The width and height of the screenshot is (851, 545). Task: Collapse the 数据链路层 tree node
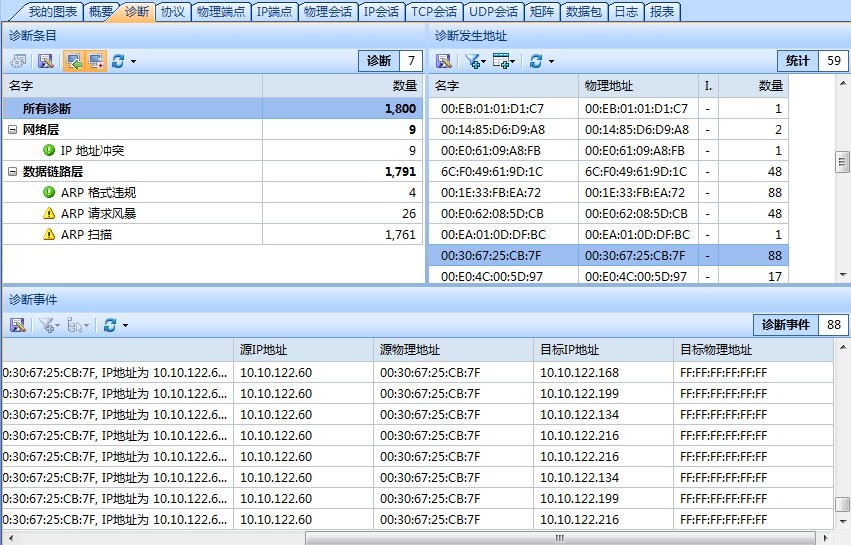[12, 172]
